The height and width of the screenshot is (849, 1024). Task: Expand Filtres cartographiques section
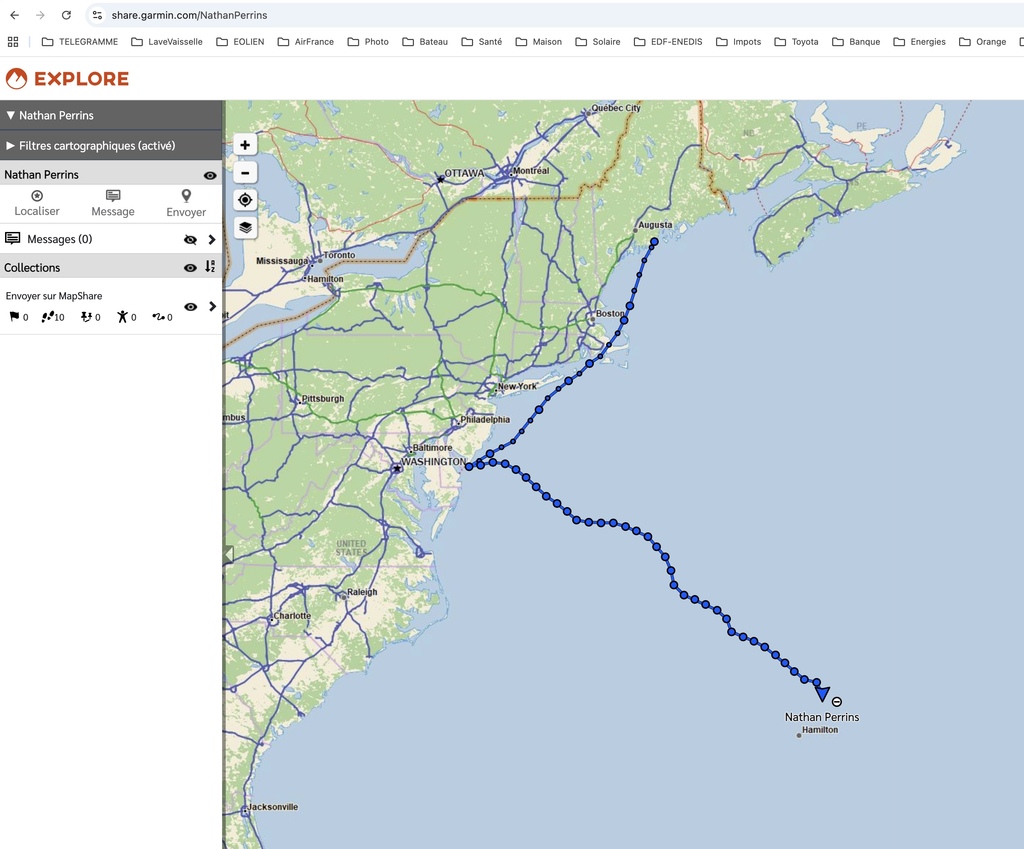coord(11,146)
